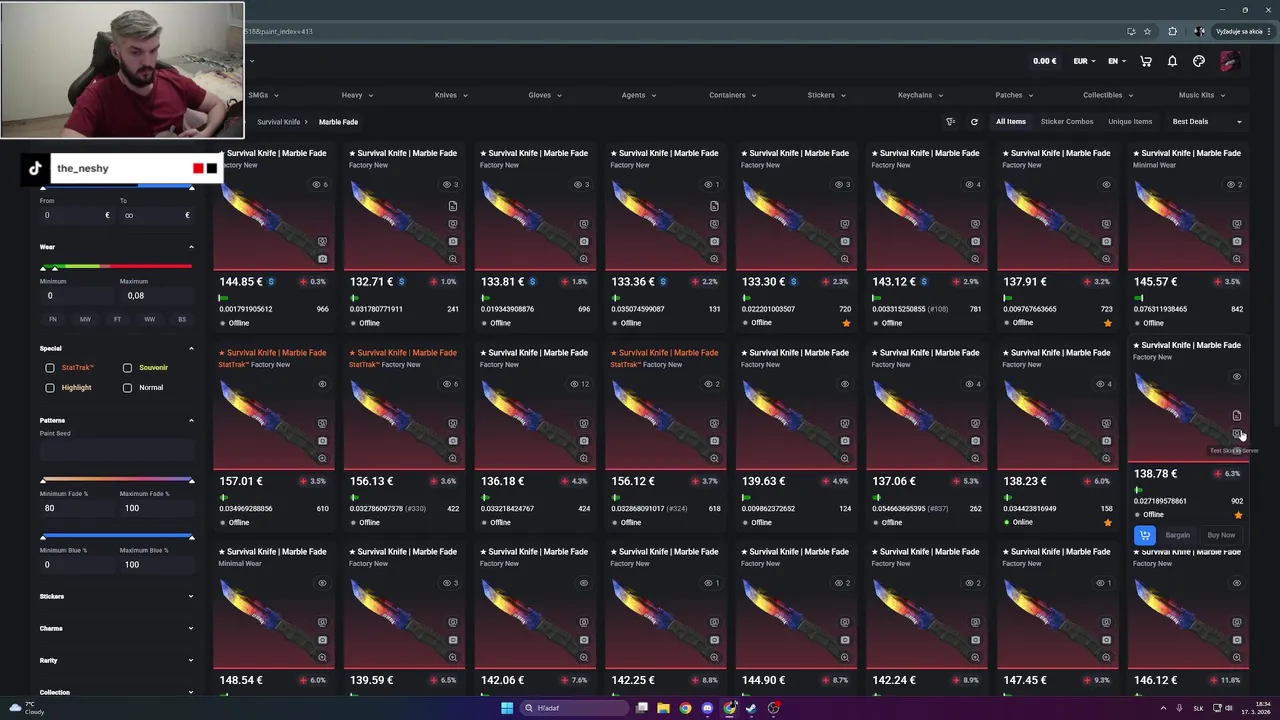
Task: Toggle the MW wear filter
Action: (x=85, y=319)
